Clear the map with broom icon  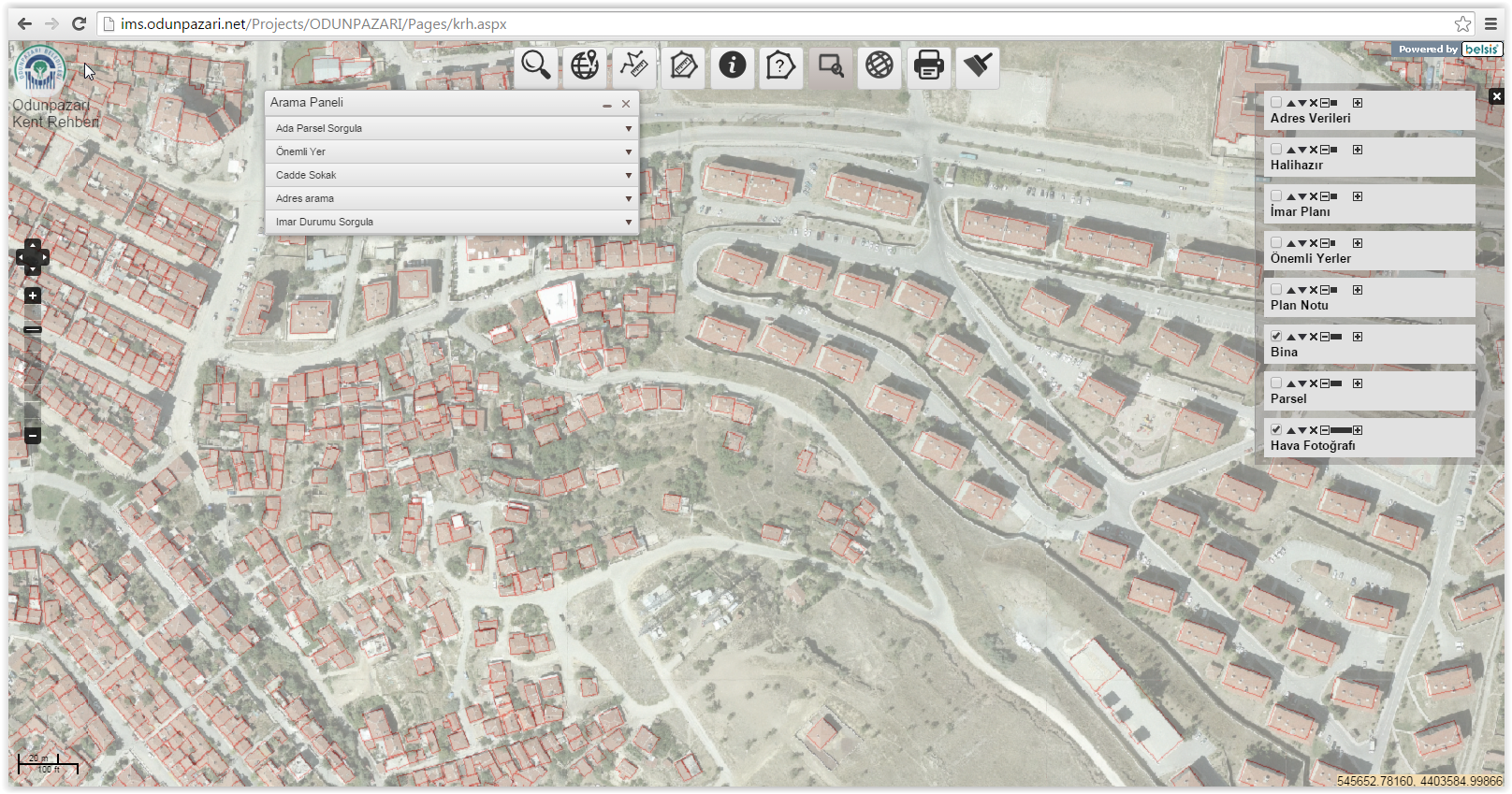tap(978, 65)
